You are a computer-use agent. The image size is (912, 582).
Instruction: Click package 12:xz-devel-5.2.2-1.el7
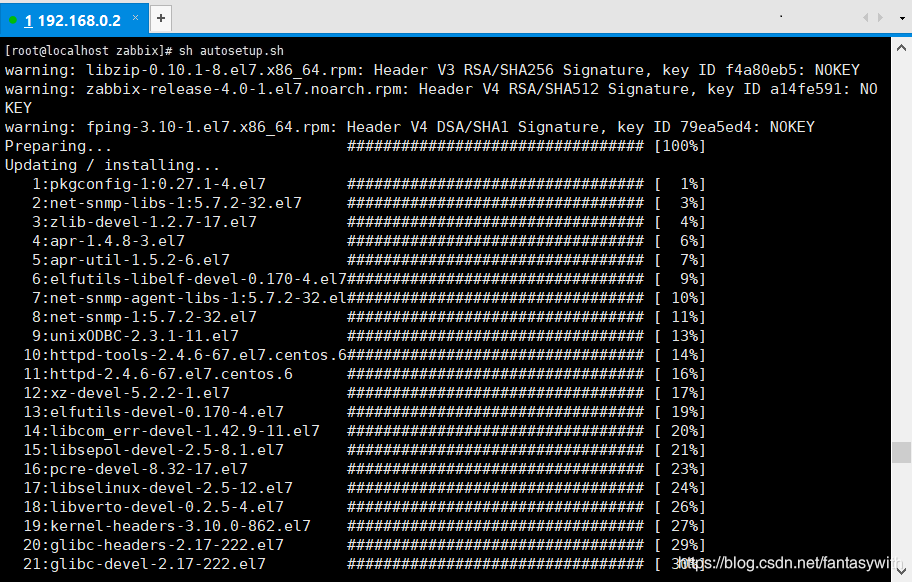126,393
